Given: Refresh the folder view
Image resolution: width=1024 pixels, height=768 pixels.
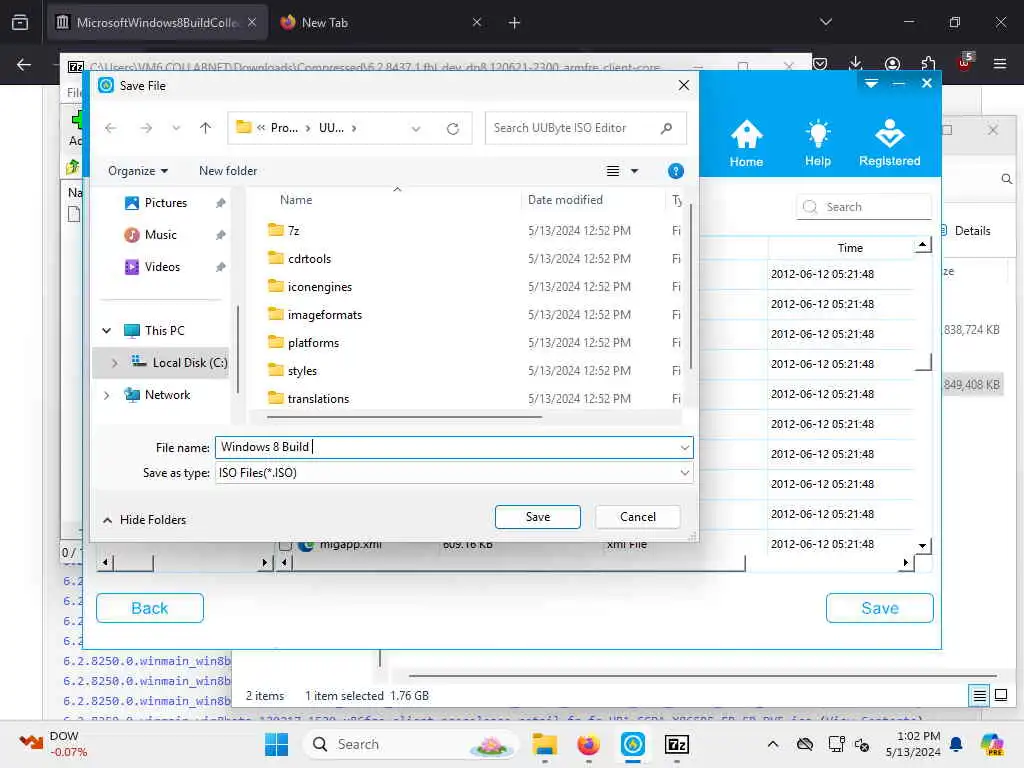Looking at the screenshot, I should tap(453, 129).
